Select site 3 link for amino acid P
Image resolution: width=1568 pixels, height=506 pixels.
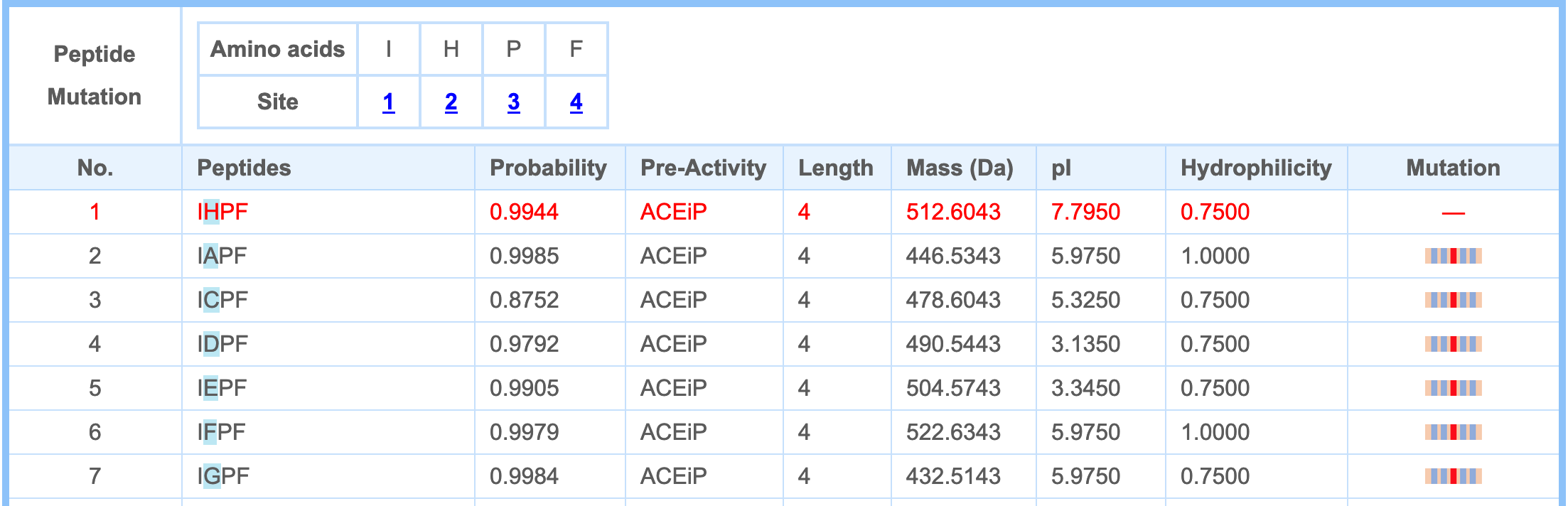513,102
